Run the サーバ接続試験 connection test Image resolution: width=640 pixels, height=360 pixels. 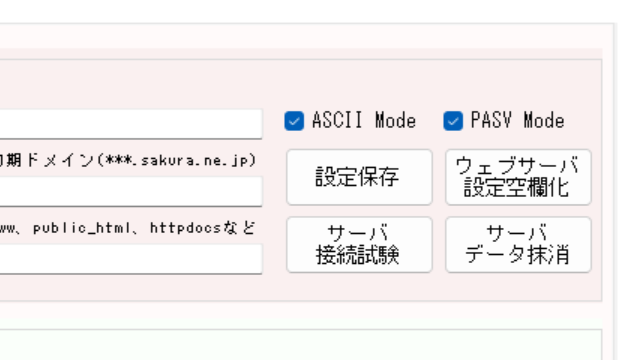(359, 244)
